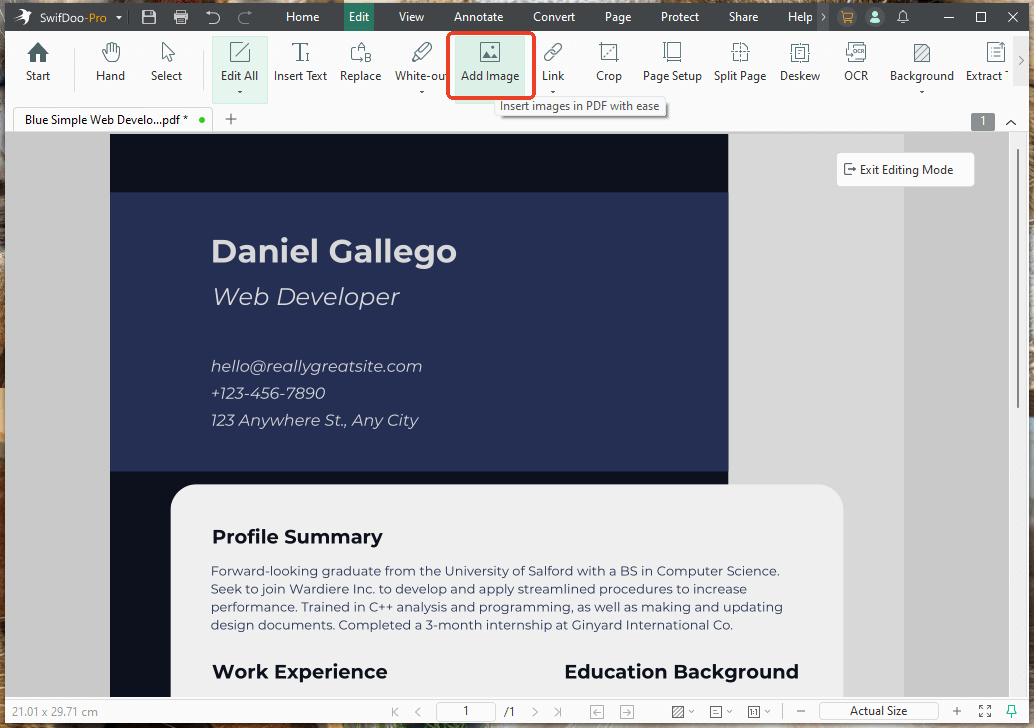Switch to the Annotate tab
The height and width of the screenshot is (728, 1034).
click(x=478, y=17)
